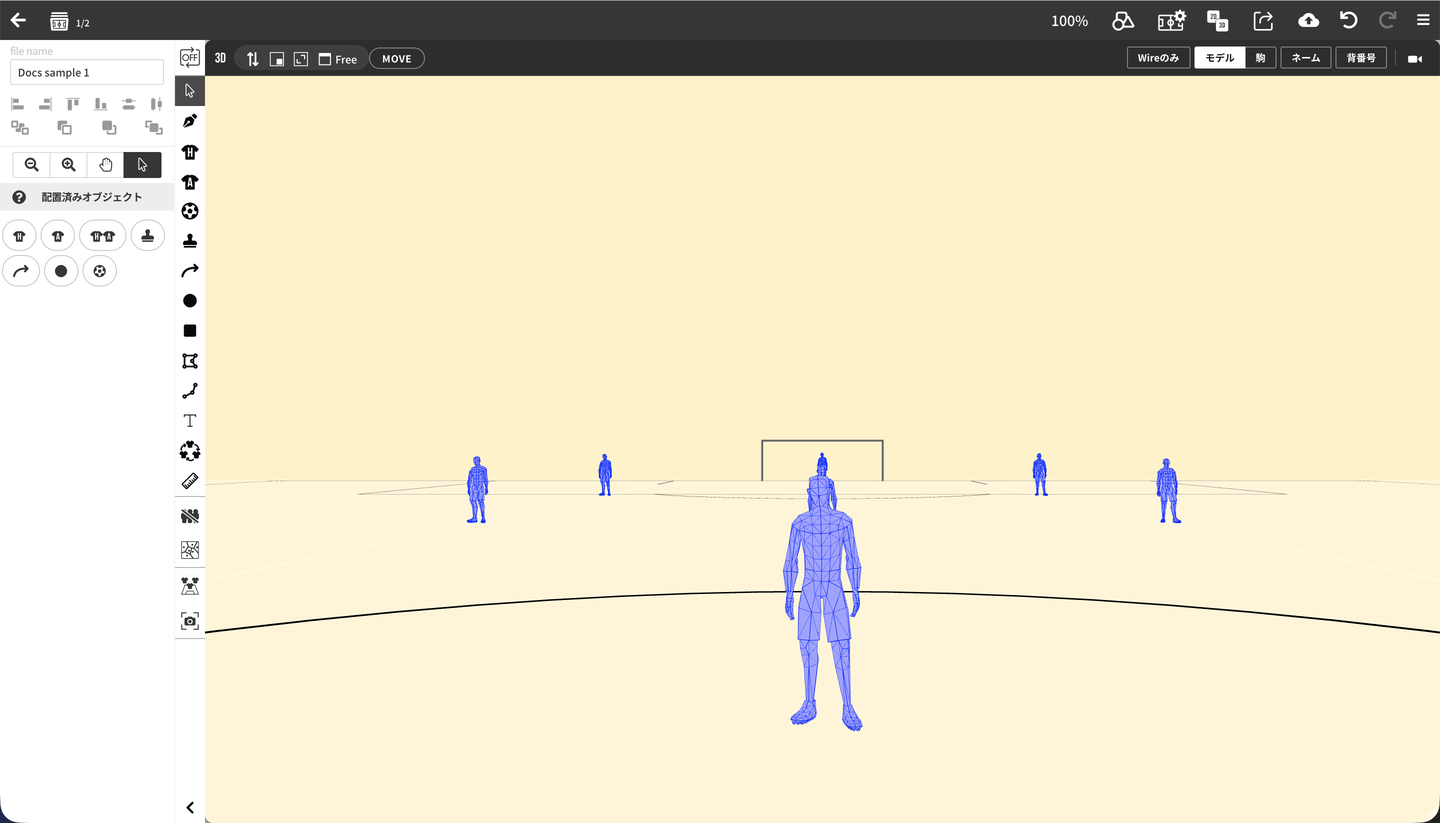This screenshot has width=1440, height=823.
Task: Select the Text tool
Action: (x=190, y=421)
